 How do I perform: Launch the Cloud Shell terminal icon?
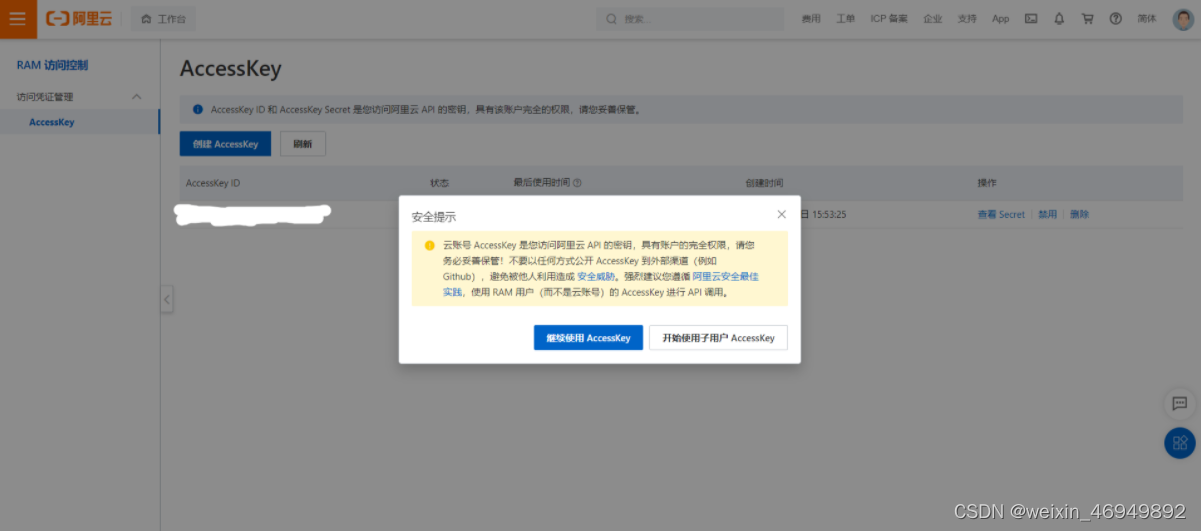tap(1031, 19)
